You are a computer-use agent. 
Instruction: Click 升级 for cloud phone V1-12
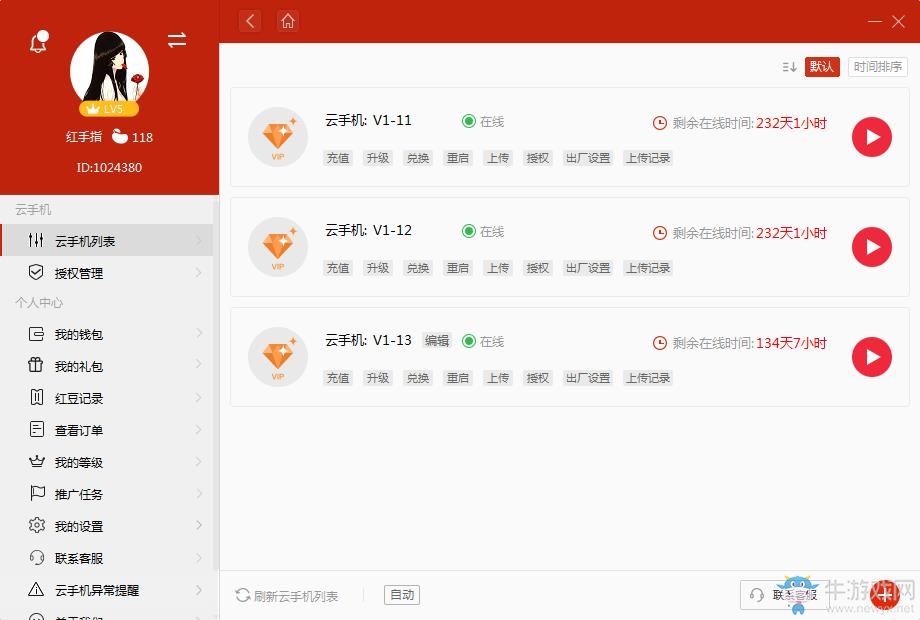378,268
